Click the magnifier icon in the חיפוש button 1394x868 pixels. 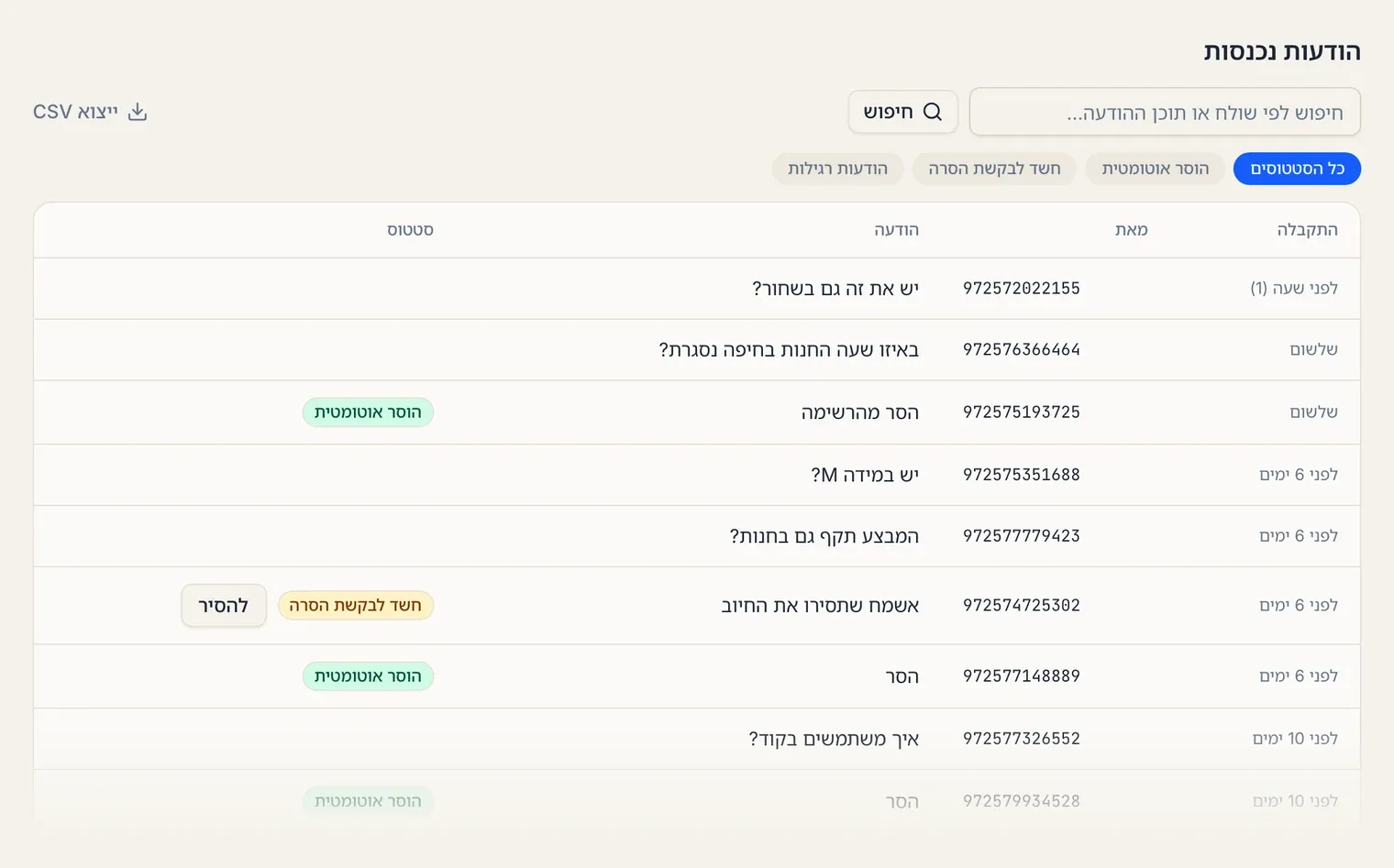point(933,112)
